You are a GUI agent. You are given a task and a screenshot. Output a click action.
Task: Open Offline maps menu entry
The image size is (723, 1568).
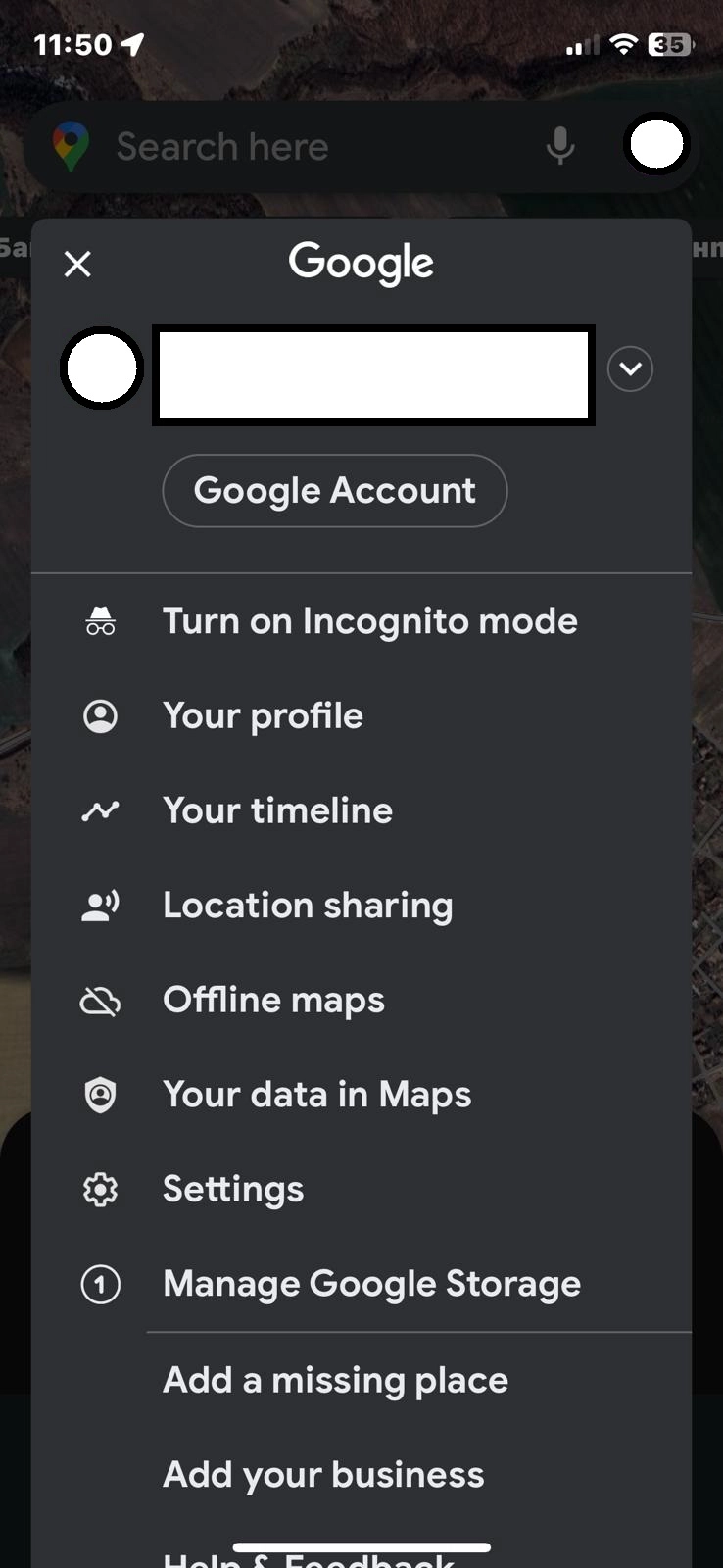click(273, 1001)
